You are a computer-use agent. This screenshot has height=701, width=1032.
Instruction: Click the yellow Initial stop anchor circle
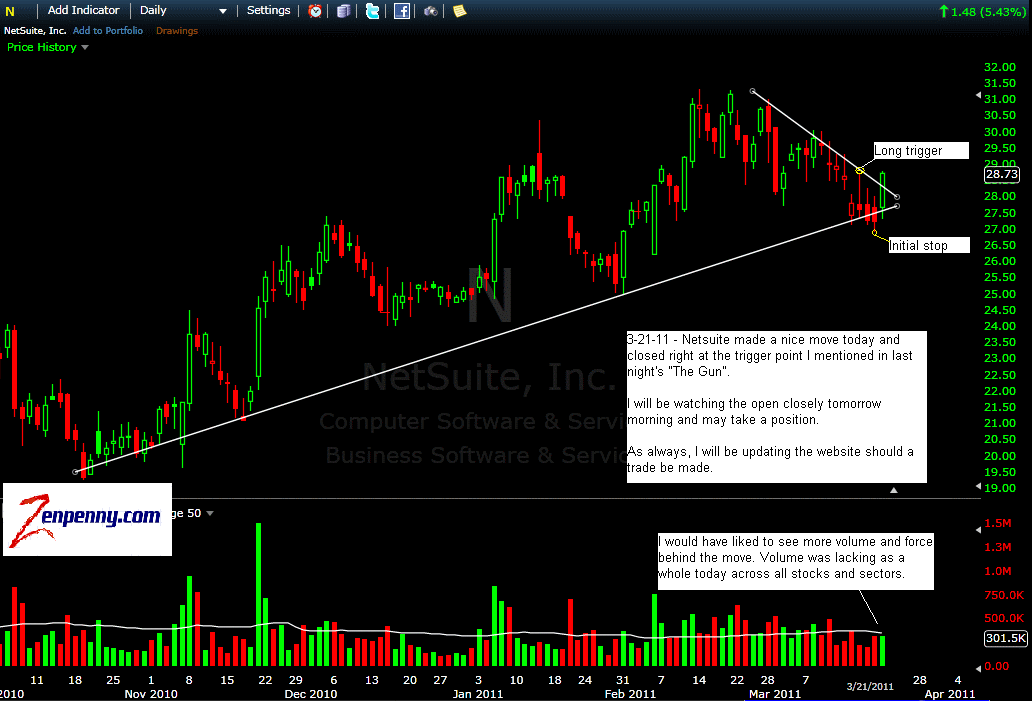click(x=874, y=233)
